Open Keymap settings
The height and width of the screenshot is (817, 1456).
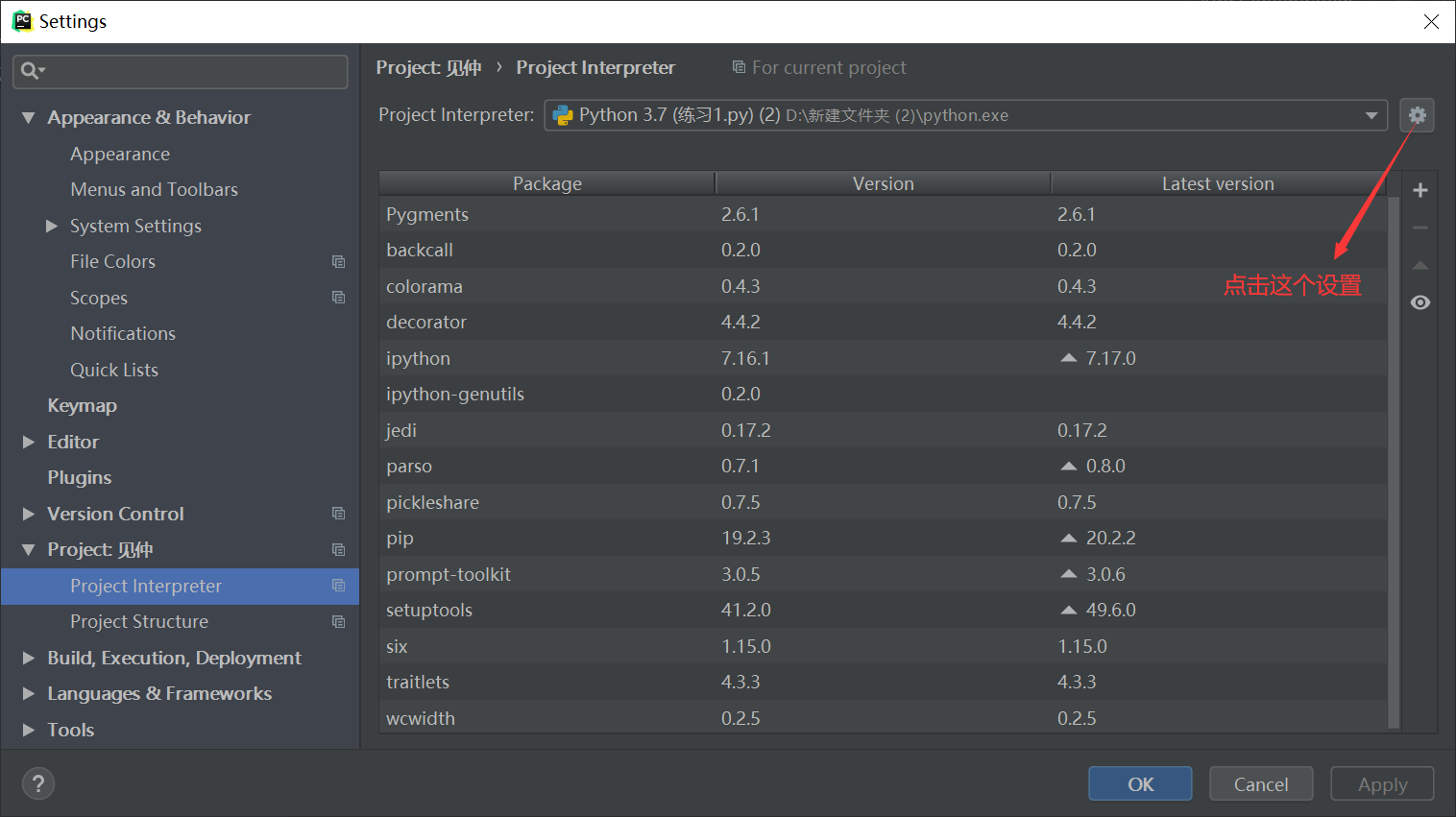[83, 405]
